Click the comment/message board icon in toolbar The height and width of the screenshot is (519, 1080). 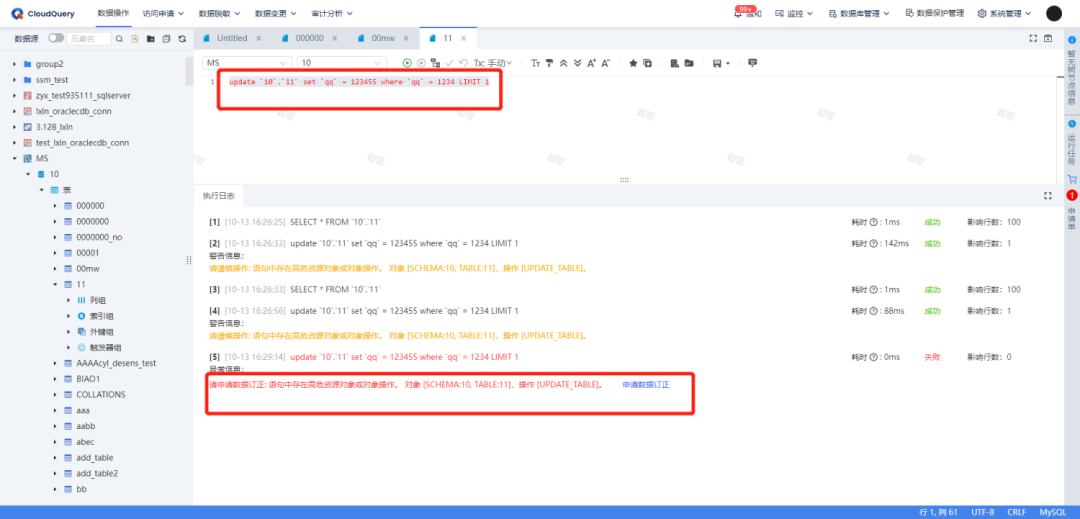click(752, 63)
